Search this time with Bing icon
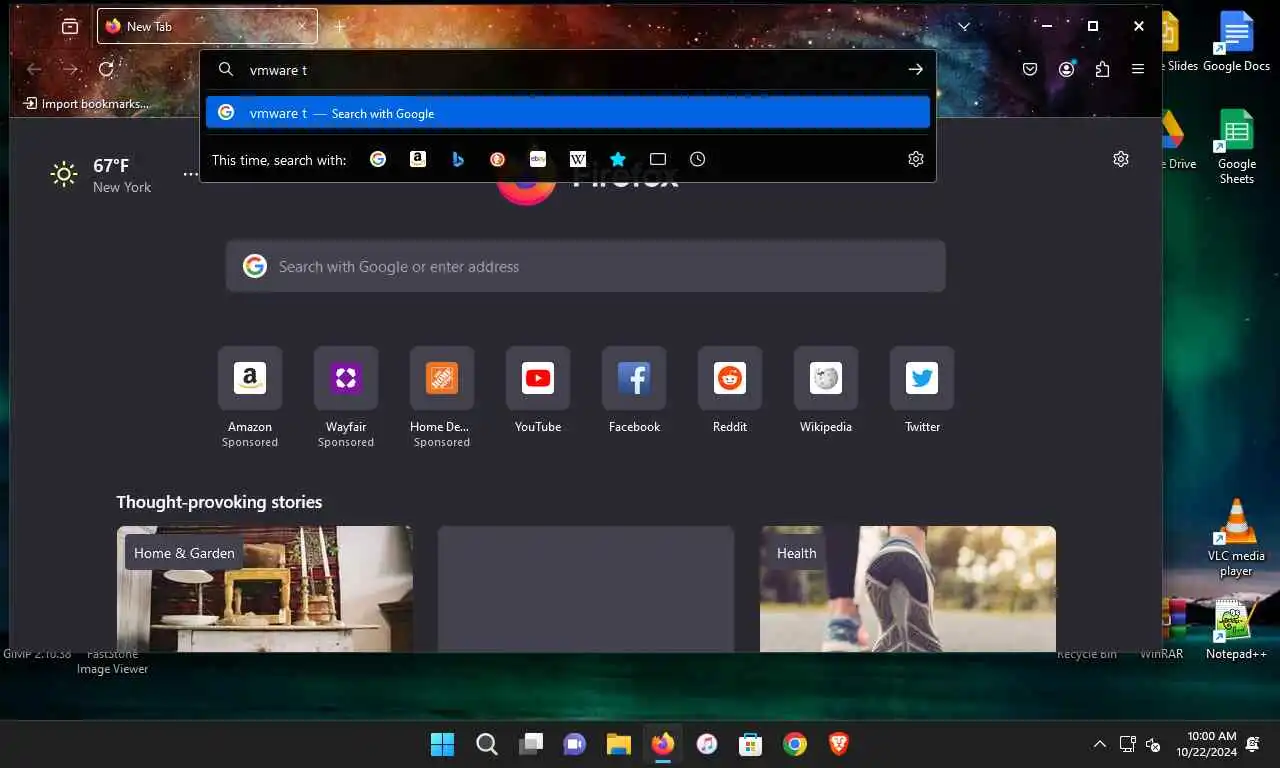This screenshot has height=768, width=1280. [x=458, y=159]
